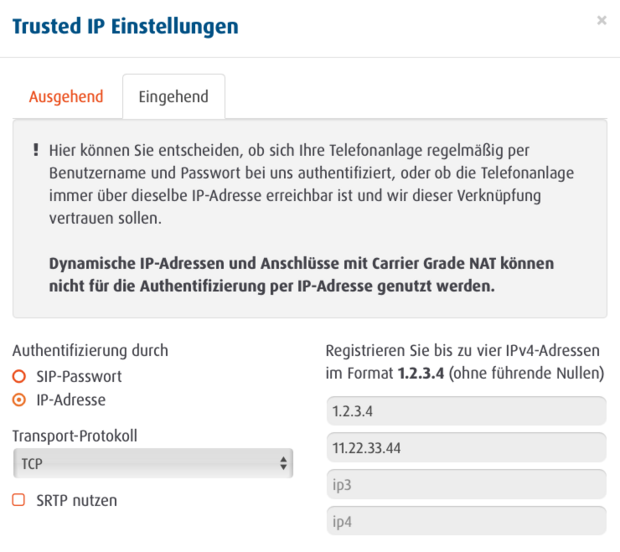Click the empty ip4 address field
This screenshot has width=620, height=552.
(466, 520)
